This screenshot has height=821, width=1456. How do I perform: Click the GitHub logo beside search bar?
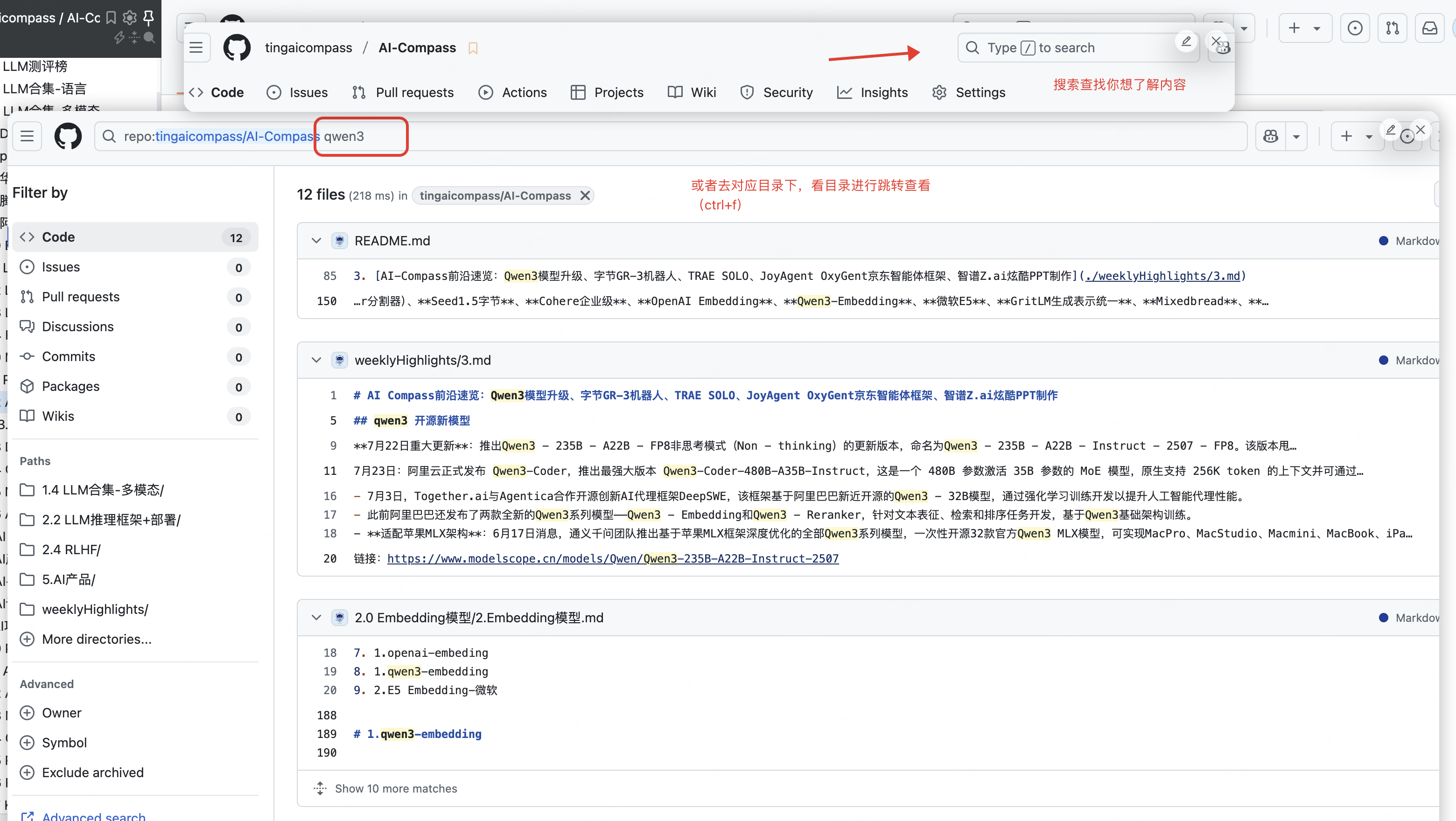[x=68, y=136]
